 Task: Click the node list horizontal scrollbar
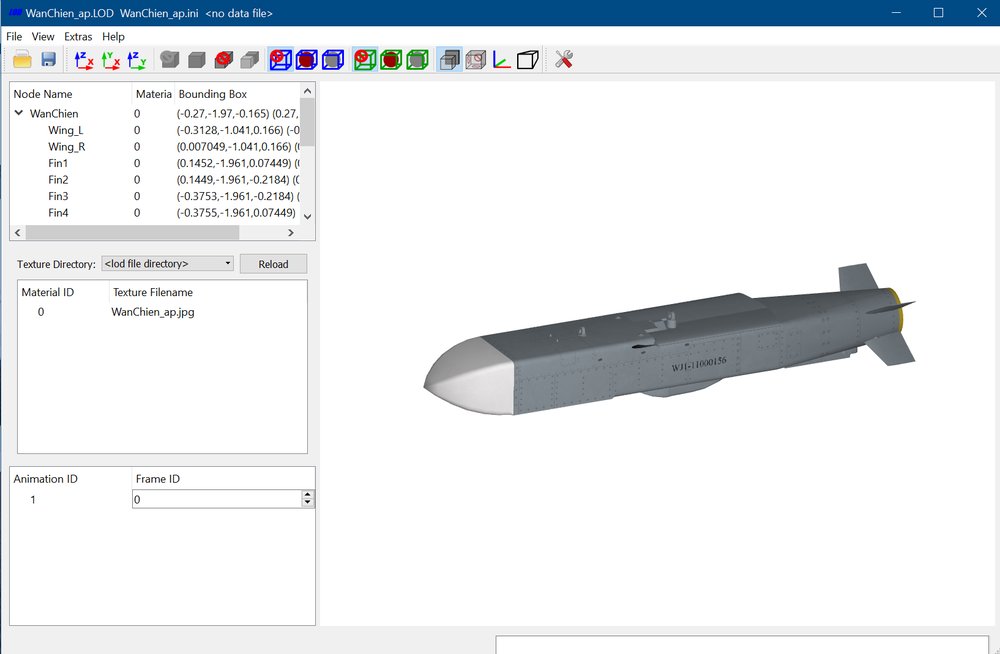tap(154, 233)
